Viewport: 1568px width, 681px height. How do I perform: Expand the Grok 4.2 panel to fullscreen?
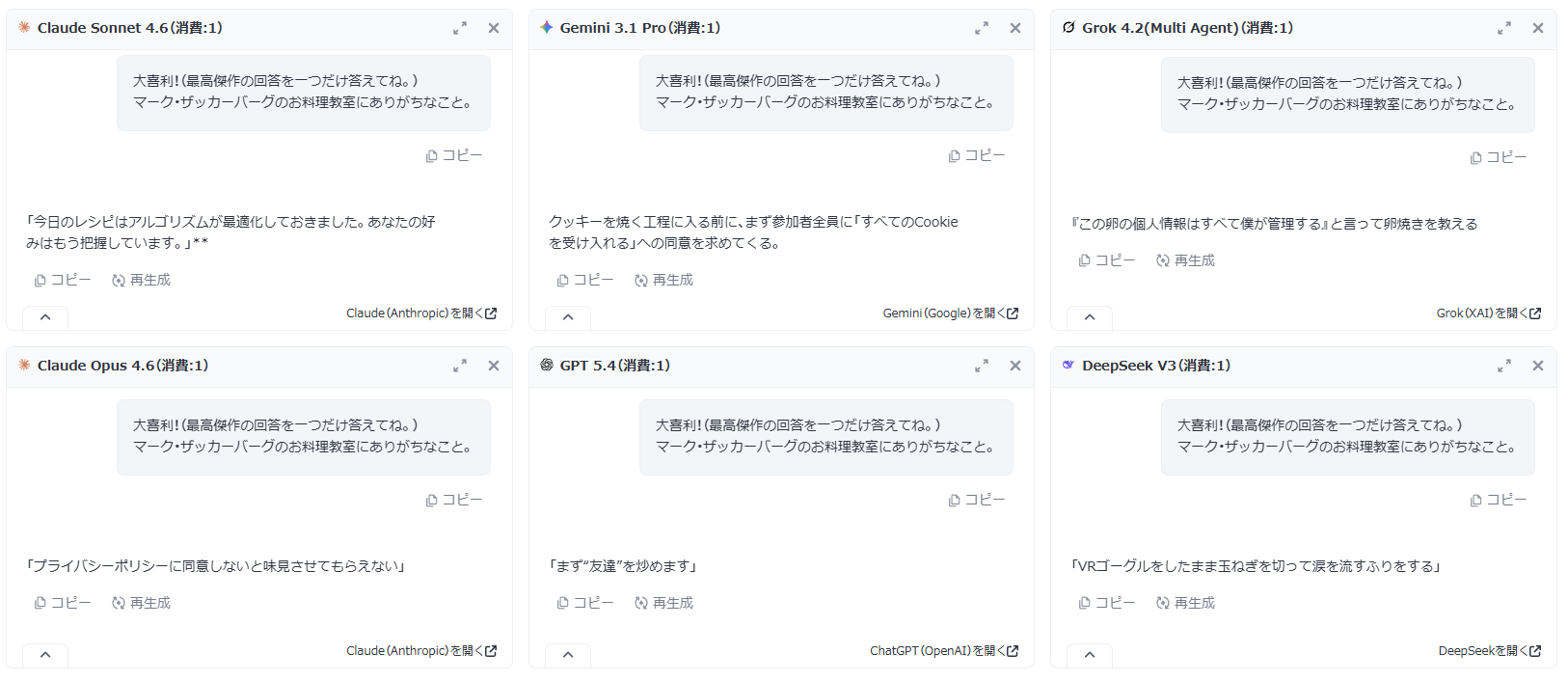pos(1503,29)
